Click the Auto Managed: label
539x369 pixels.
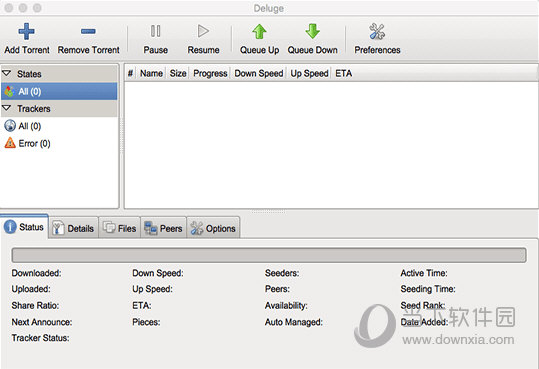pyautogui.click(x=294, y=322)
